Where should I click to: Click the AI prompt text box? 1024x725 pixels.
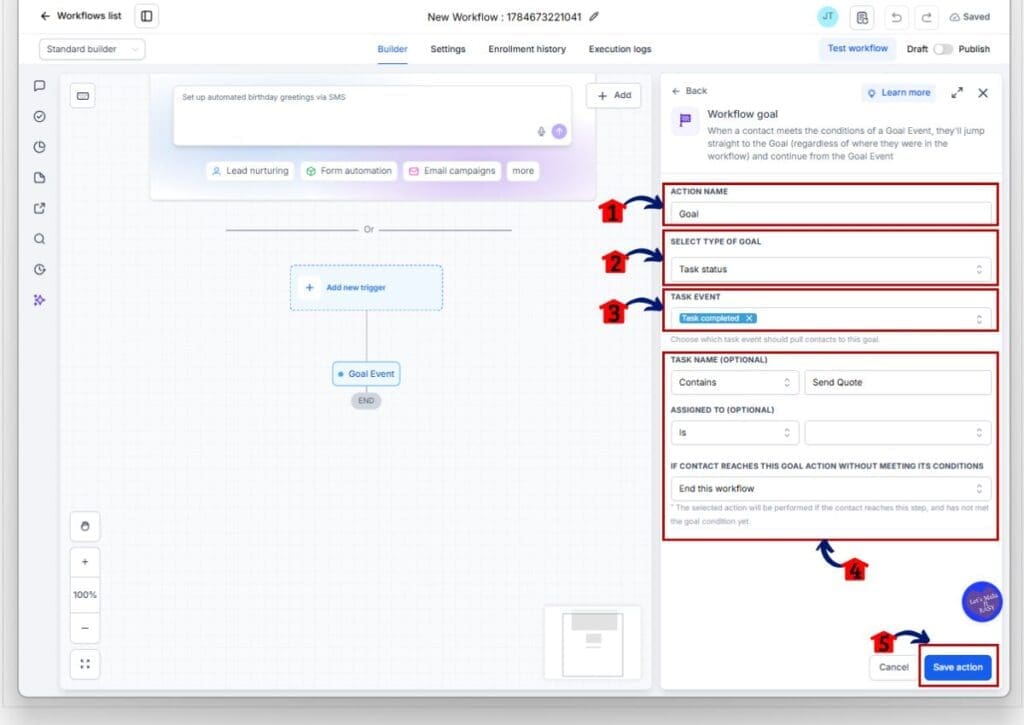tap(372, 116)
